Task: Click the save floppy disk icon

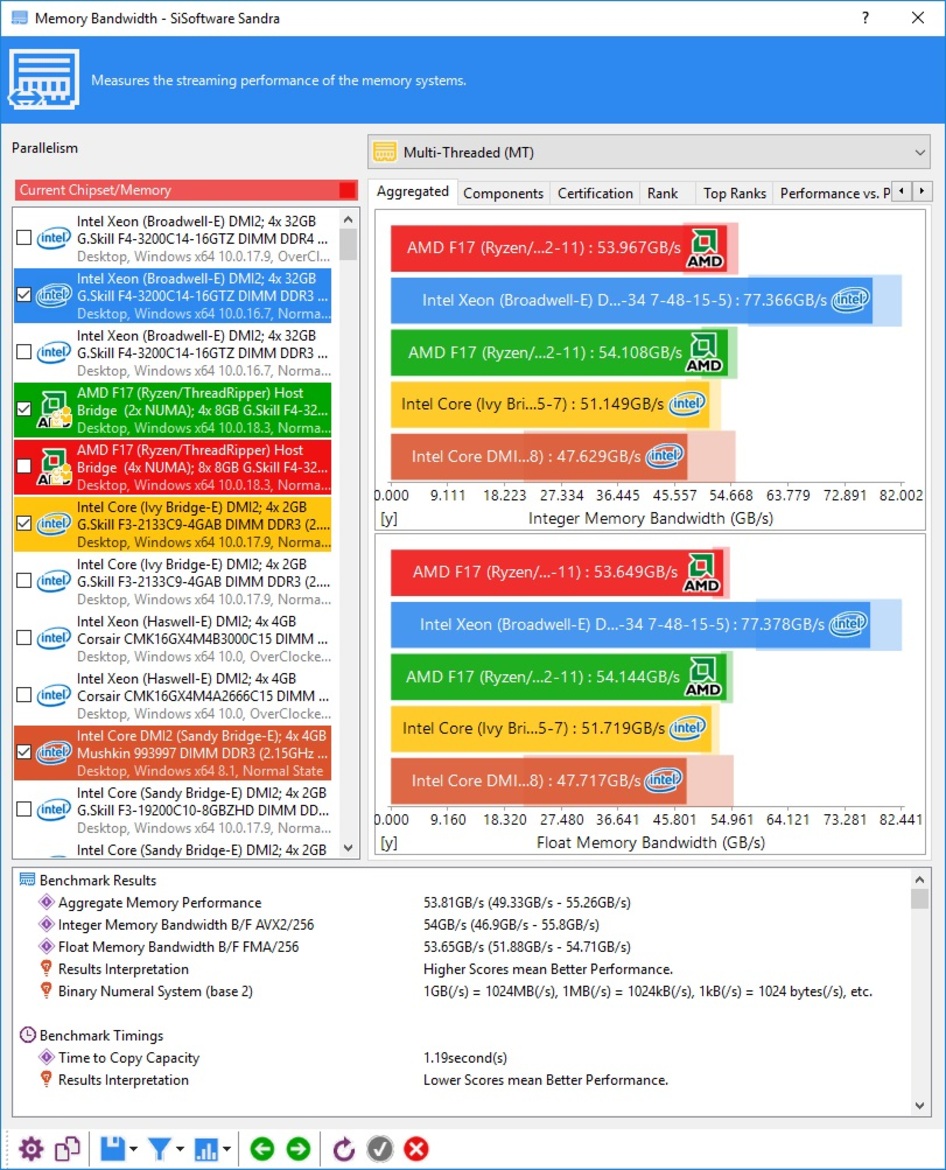Action: click(113, 1148)
